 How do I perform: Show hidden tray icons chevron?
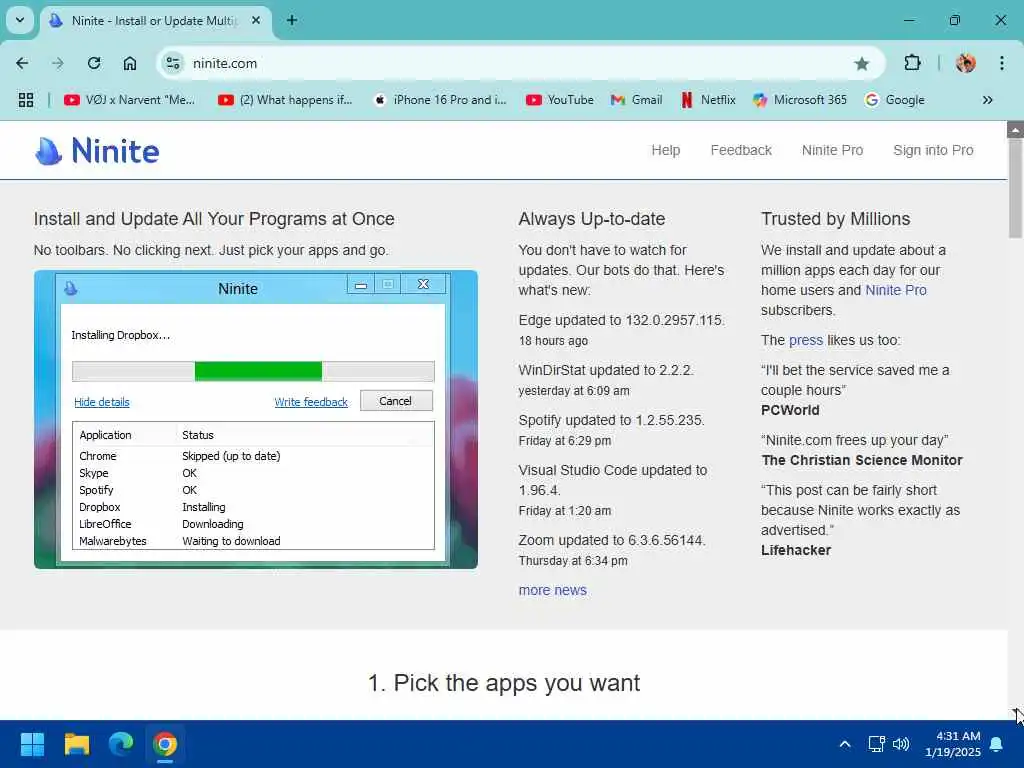point(844,744)
